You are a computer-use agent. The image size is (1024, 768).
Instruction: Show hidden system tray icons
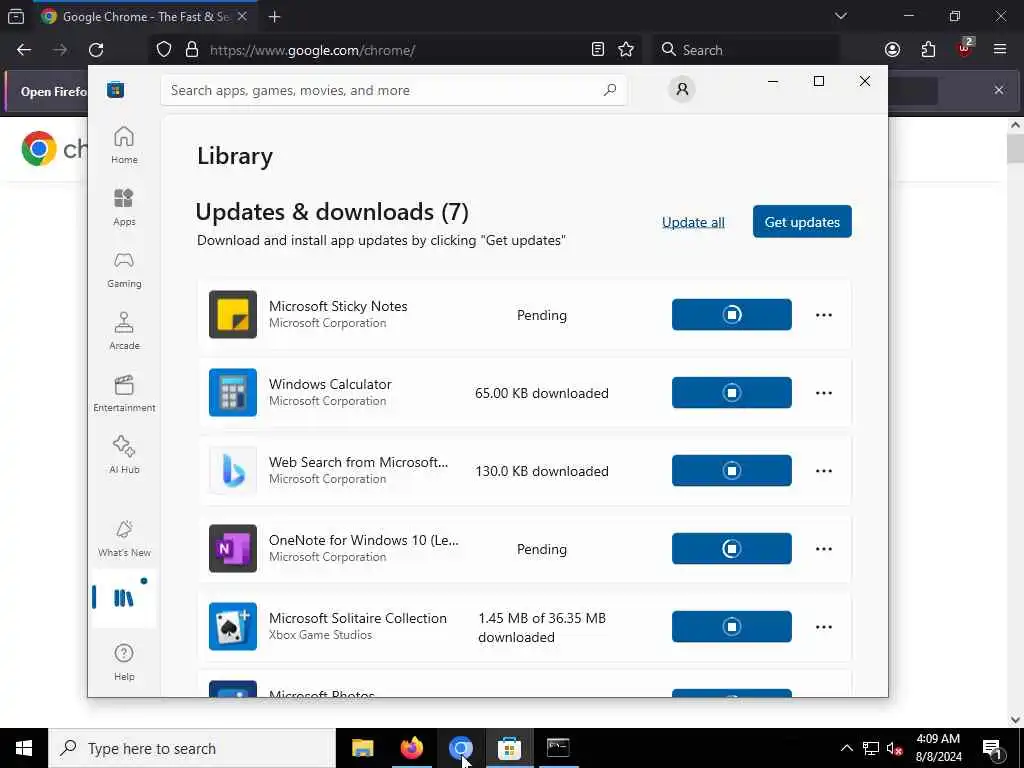tap(846, 748)
